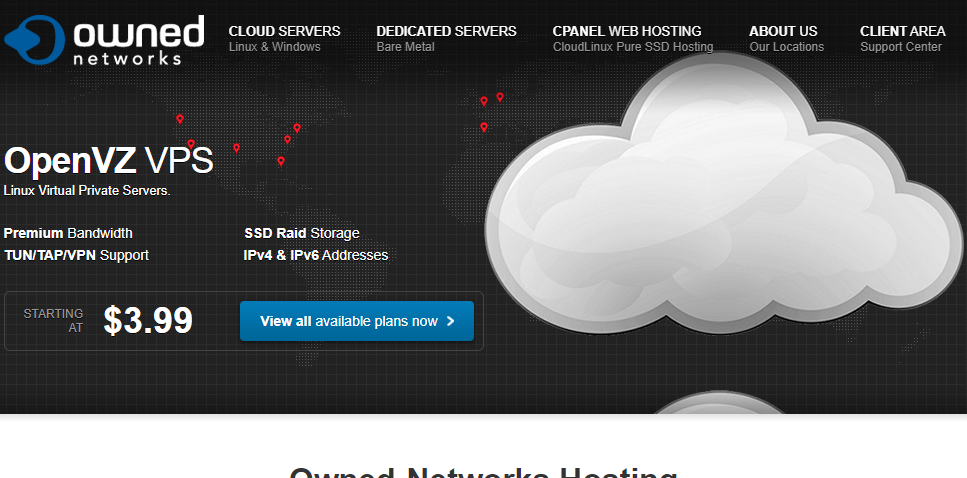Open the Cloud Servers menu
The image size is (967, 478).
[284, 38]
